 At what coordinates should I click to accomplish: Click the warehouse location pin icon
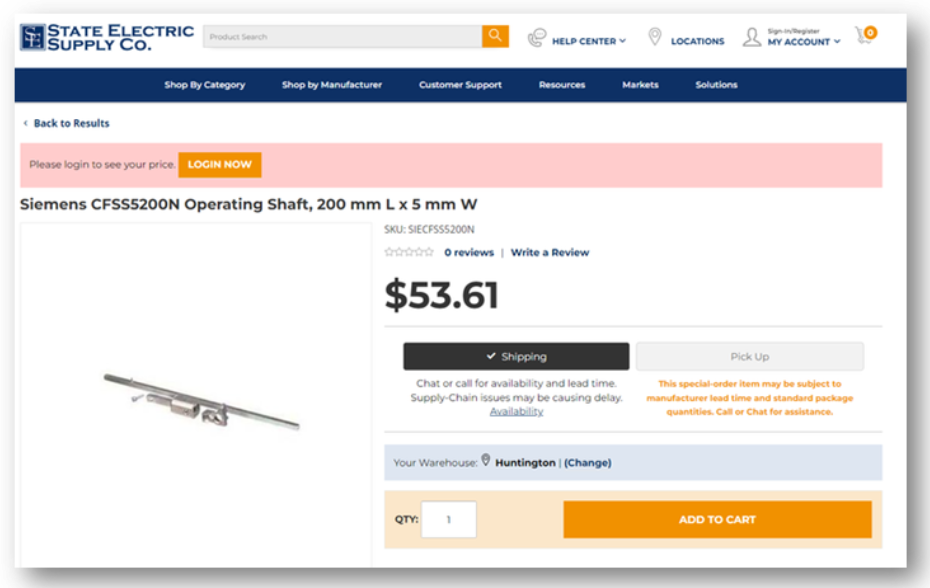click(x=486, y=461)
